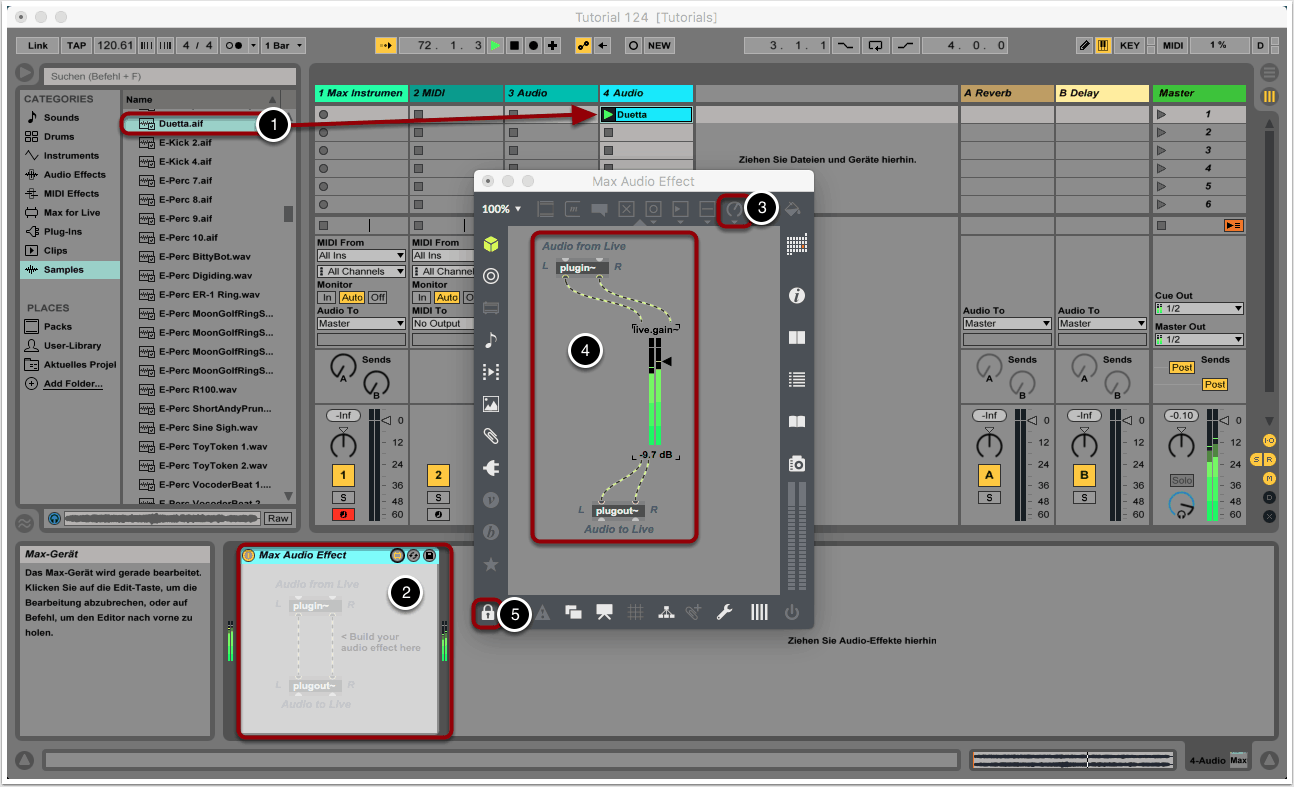Click the TAP tempo button
1294x787 pixels.
click(x=76, y=45)
